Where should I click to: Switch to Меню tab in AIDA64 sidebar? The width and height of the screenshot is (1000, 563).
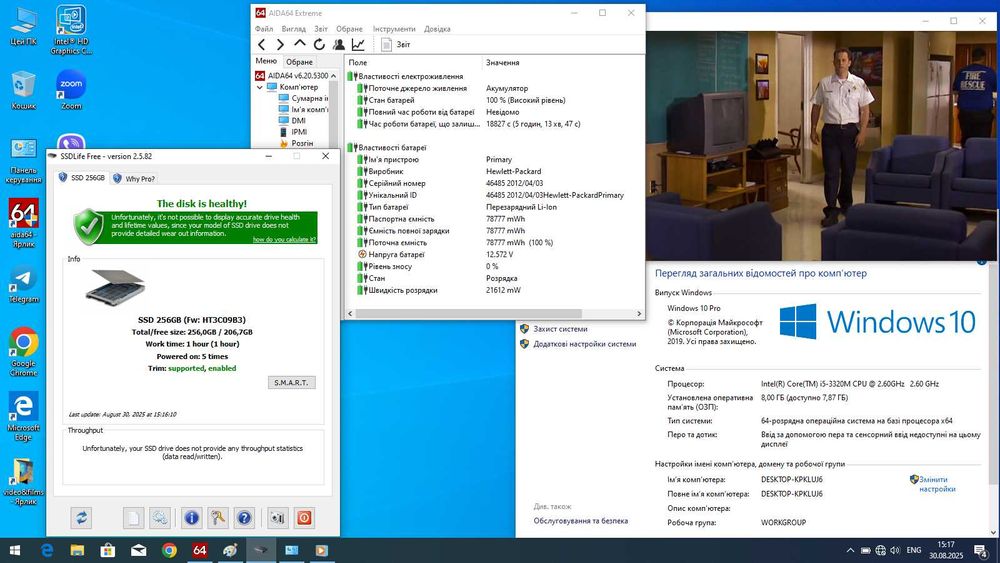pyautogui.click(x=266, y=61)
